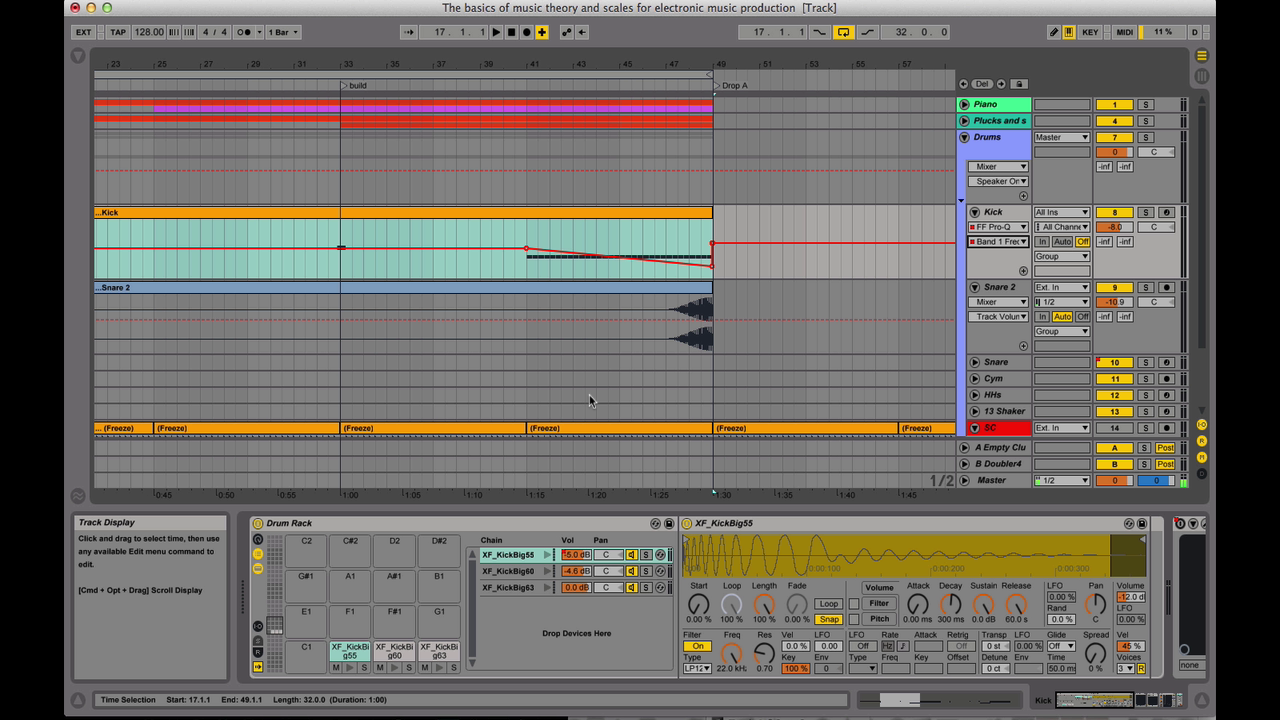
Task: Fold the Drums group track
Action: (x=964, y=138)
